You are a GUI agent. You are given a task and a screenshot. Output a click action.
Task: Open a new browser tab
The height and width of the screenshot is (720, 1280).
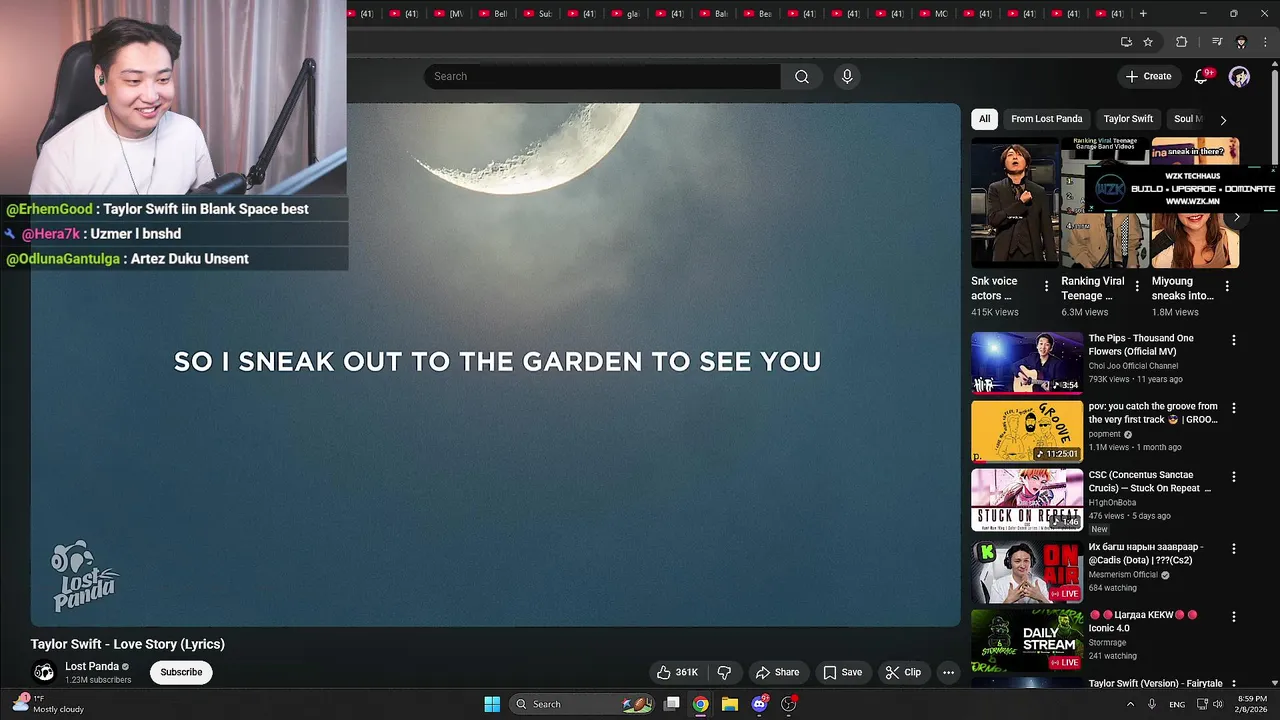(1143, 14)
